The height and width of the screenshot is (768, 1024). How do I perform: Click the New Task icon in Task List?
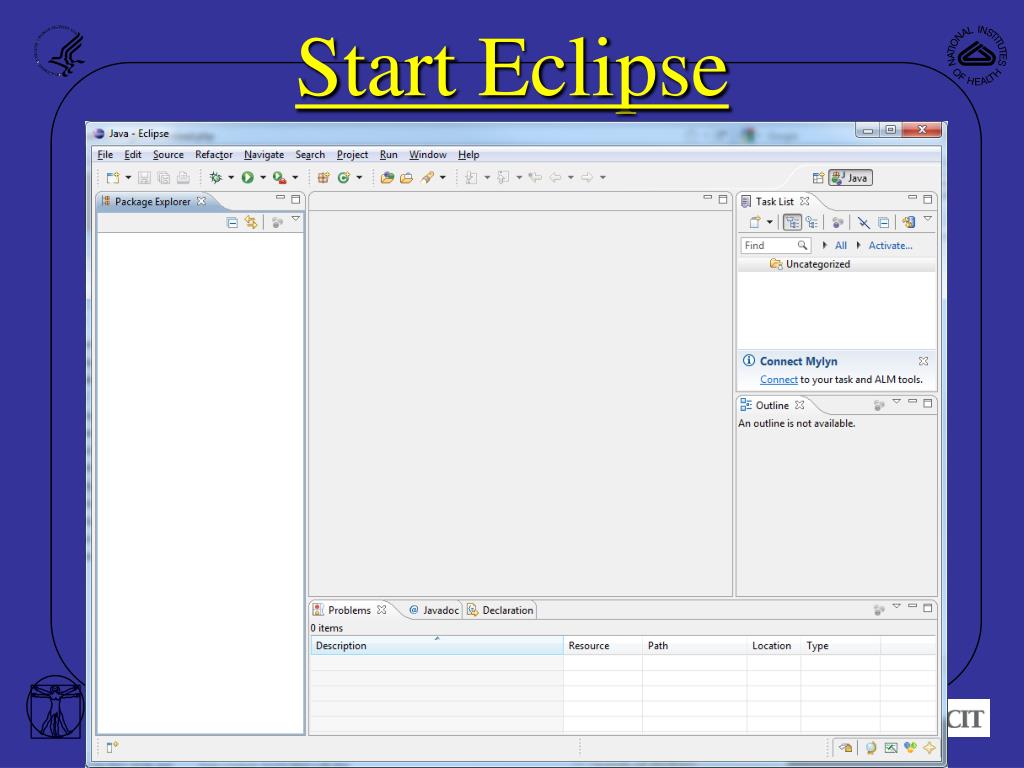pos(755,223)
